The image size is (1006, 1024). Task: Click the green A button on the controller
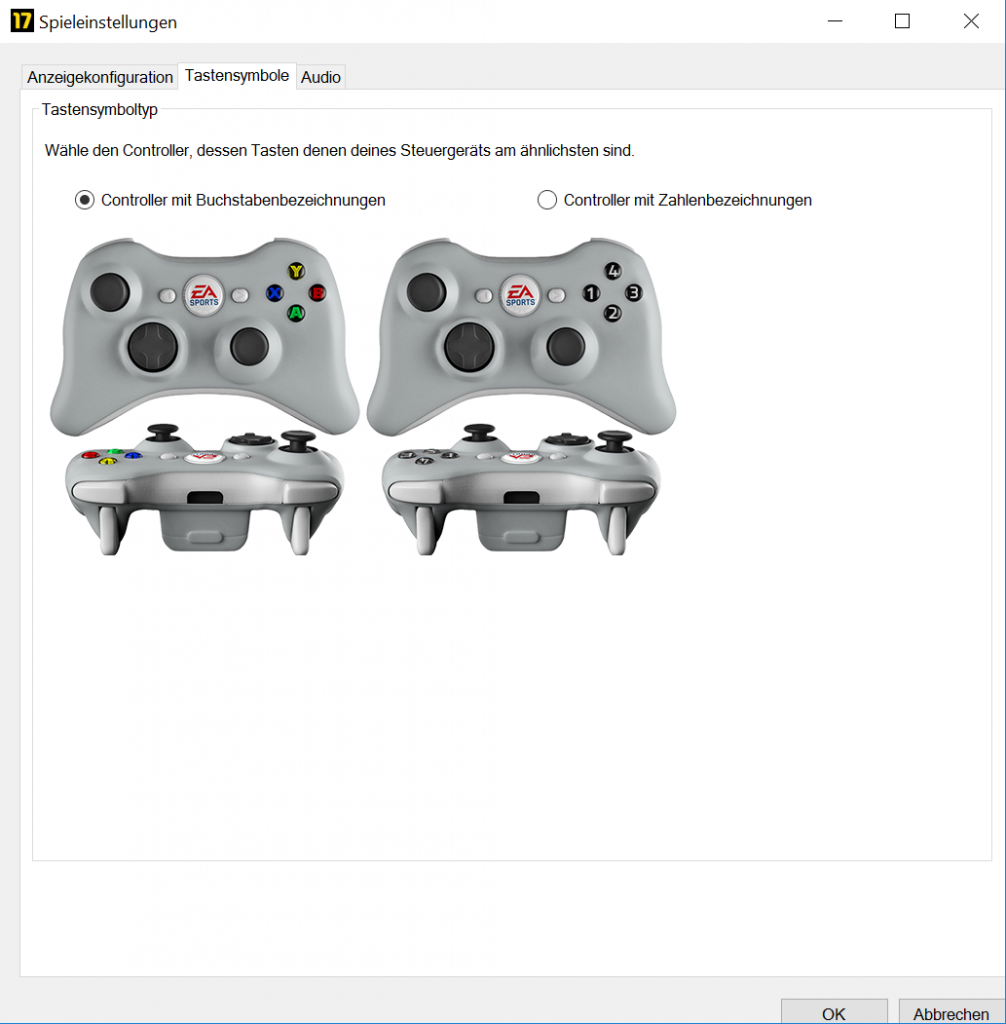coord(297,313)
